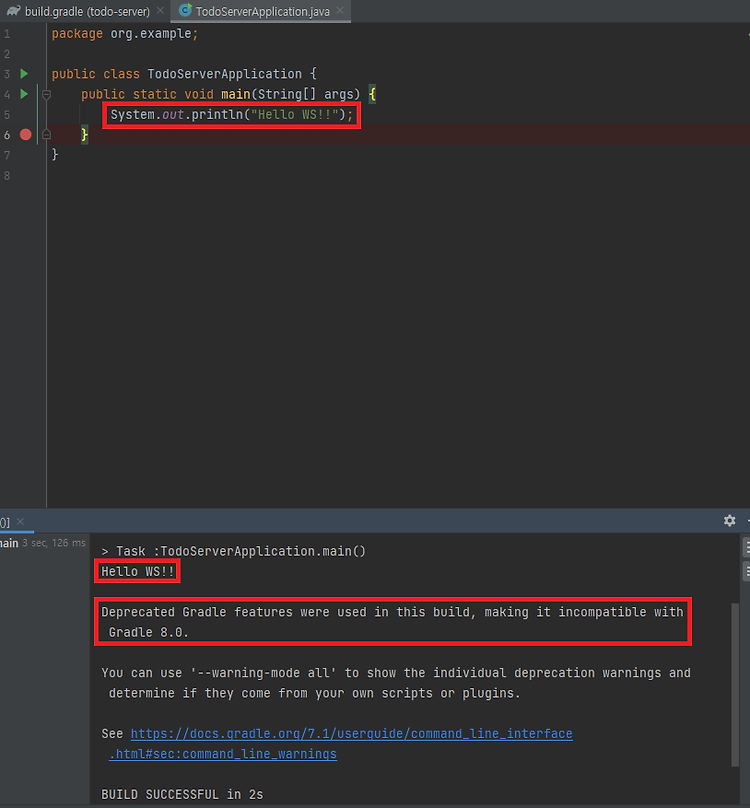
Task: Click the .html#sec:command_line_warnings link portion
Action: pos(223,754)
